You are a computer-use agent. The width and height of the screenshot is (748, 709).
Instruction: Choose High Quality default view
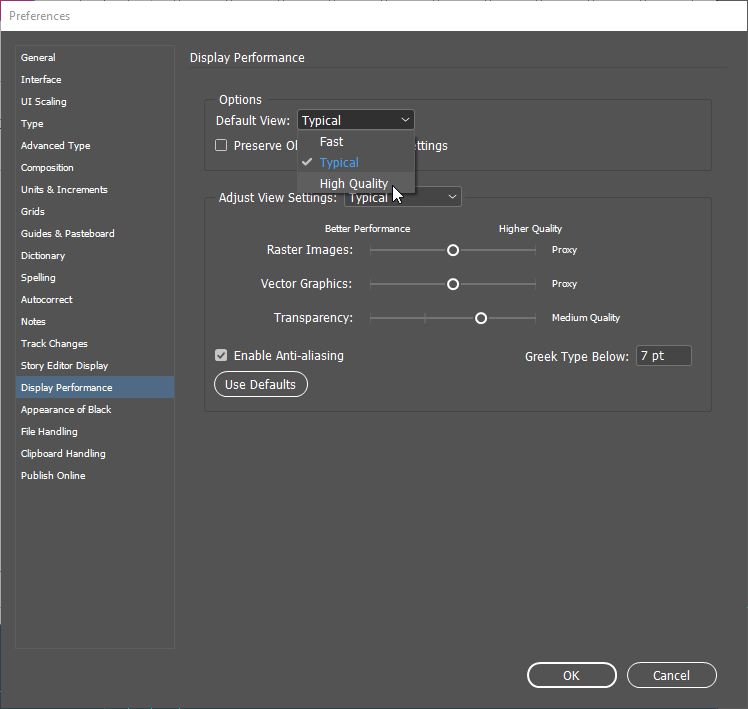pos(356,183)
